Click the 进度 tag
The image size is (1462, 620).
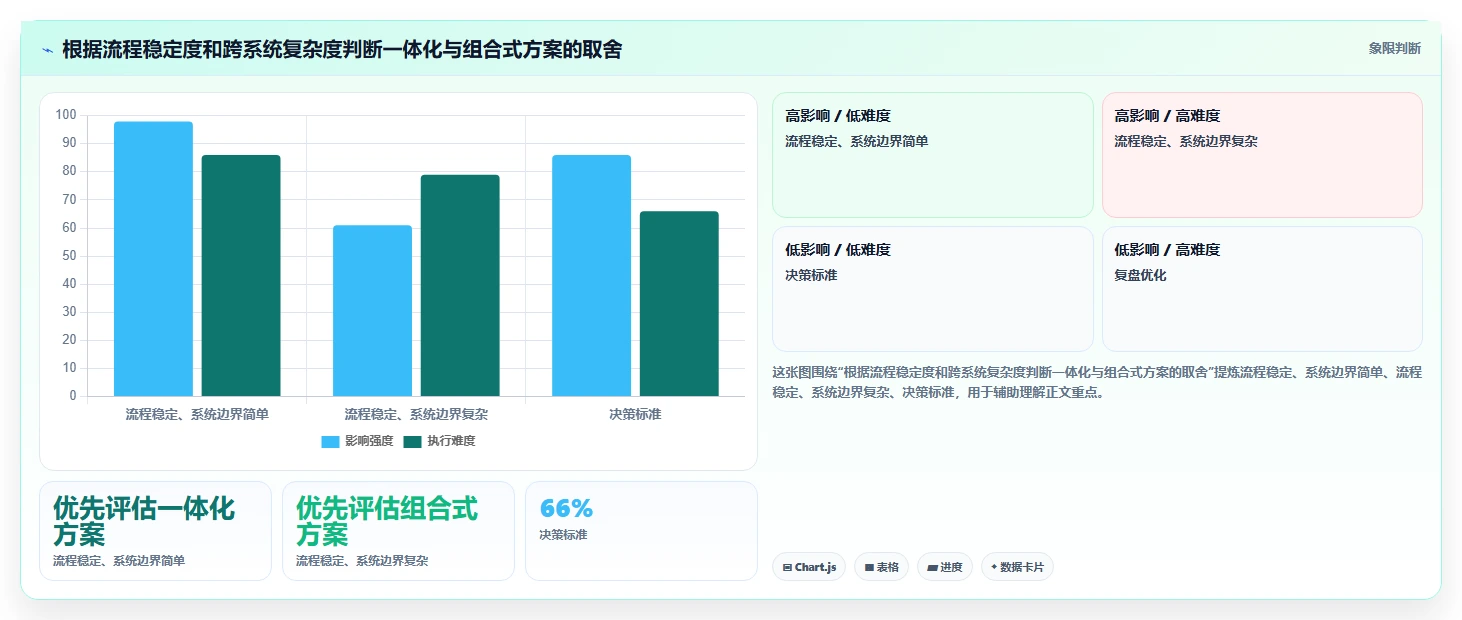tap(944, 567)
